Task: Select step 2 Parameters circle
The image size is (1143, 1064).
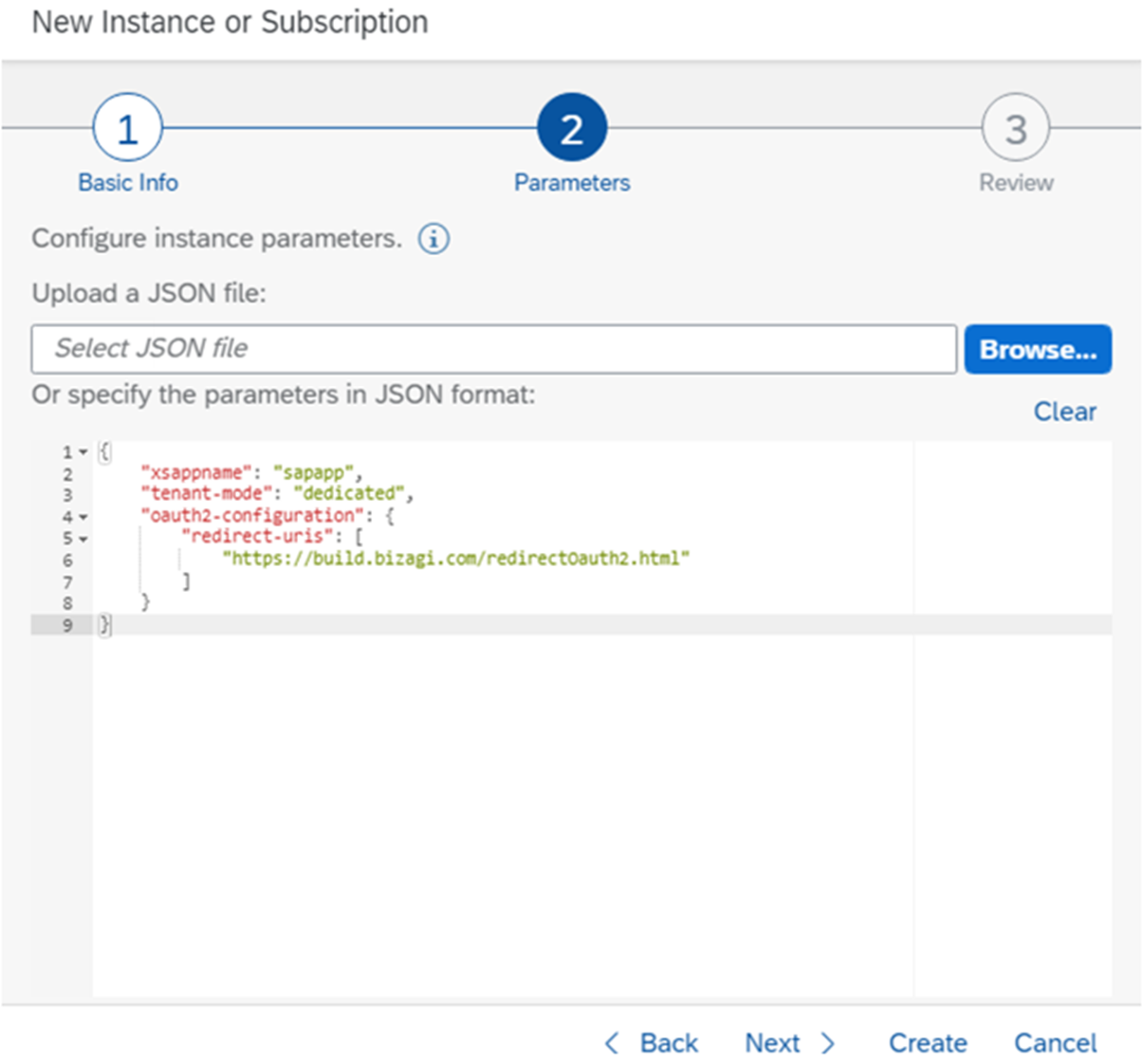Action: (571, 129)
